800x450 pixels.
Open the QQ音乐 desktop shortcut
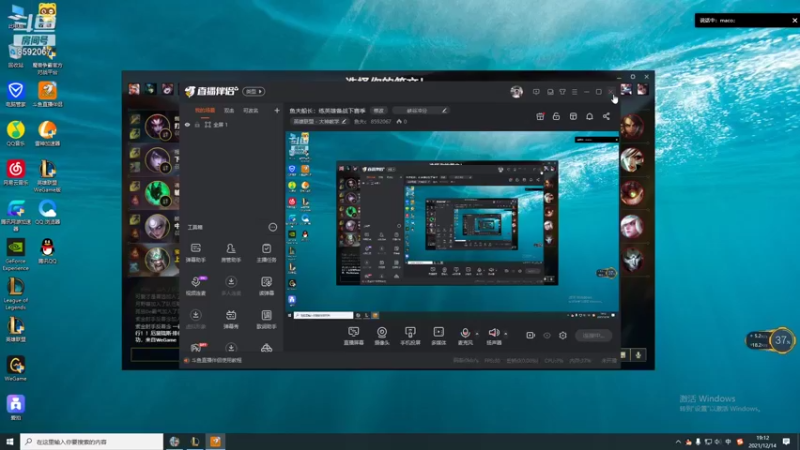[16, 134]
